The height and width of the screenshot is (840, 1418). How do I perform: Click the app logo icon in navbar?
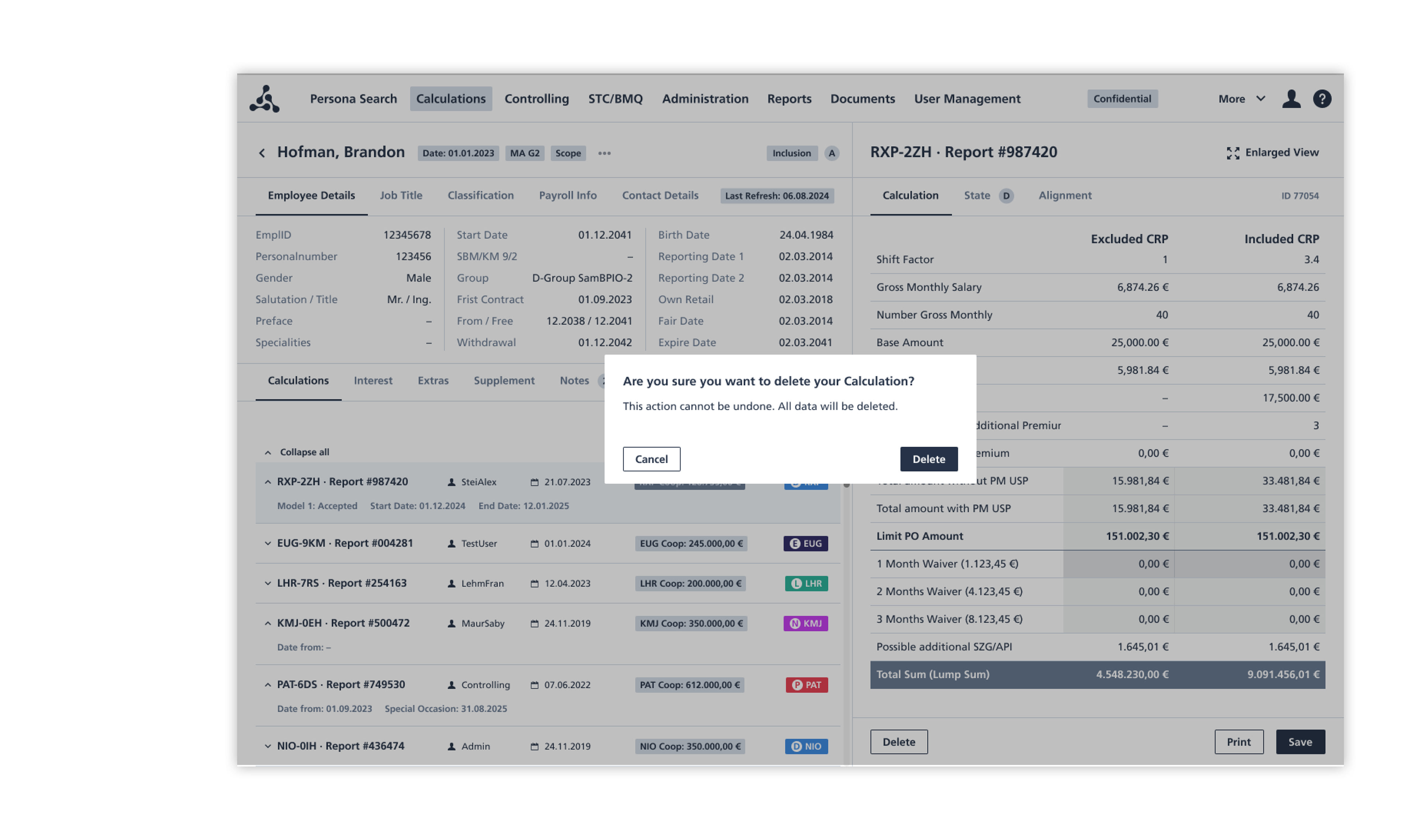(x=264, y=99)
